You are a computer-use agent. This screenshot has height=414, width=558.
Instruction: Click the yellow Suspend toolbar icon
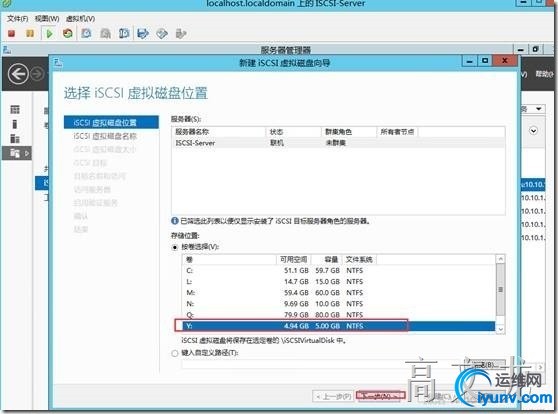pyautogui.click(x=30, y=33)
